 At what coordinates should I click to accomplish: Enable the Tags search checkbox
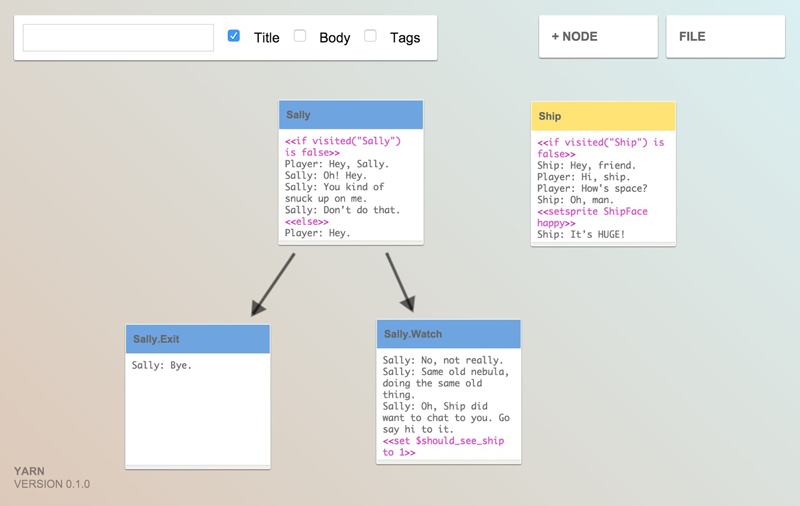[x=370, y=36]
